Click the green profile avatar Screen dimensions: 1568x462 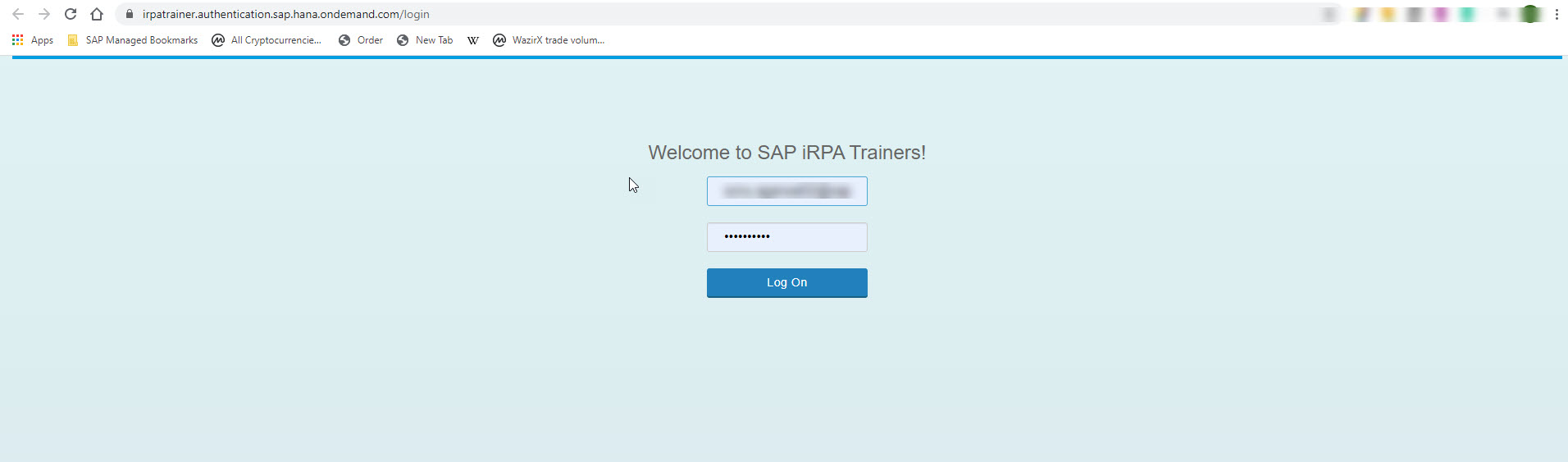tap(1529, 14)
